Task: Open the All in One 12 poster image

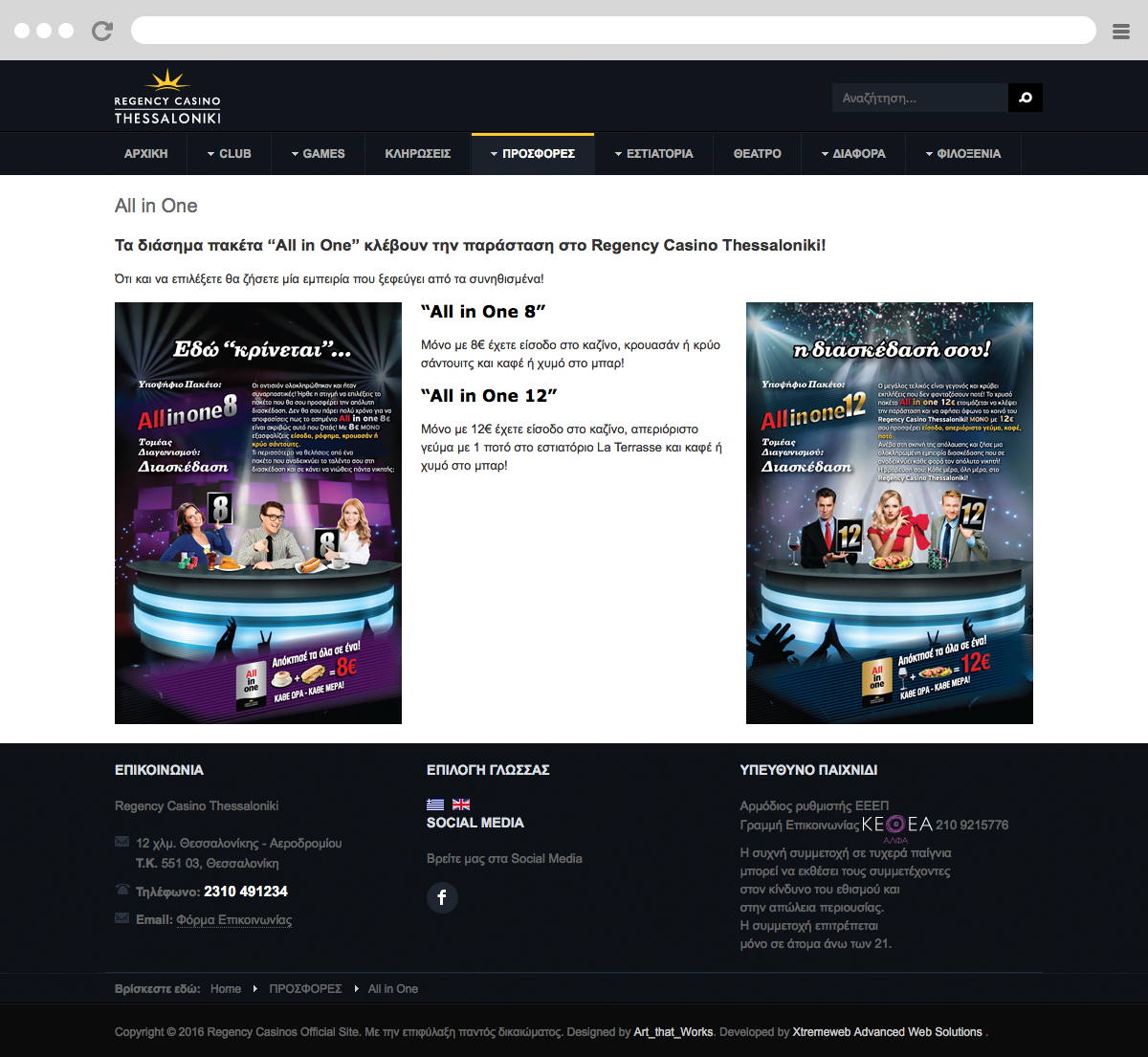Action: [x=890, y=513]
